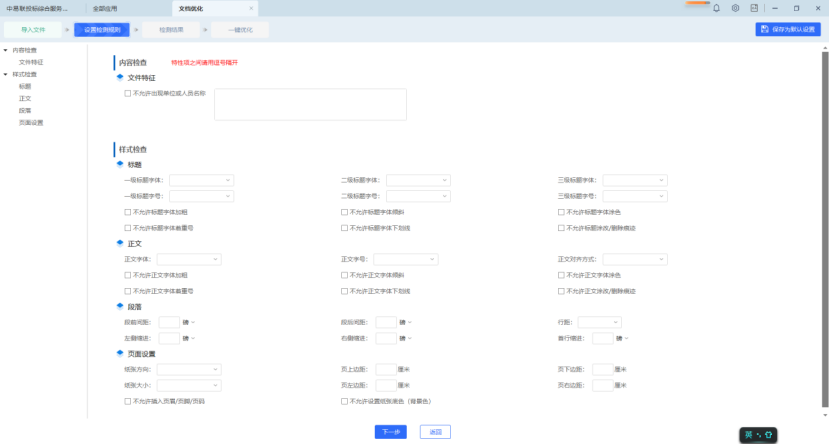Select the 导入文件 step tab
830x445 pixels.
point(34,30)
